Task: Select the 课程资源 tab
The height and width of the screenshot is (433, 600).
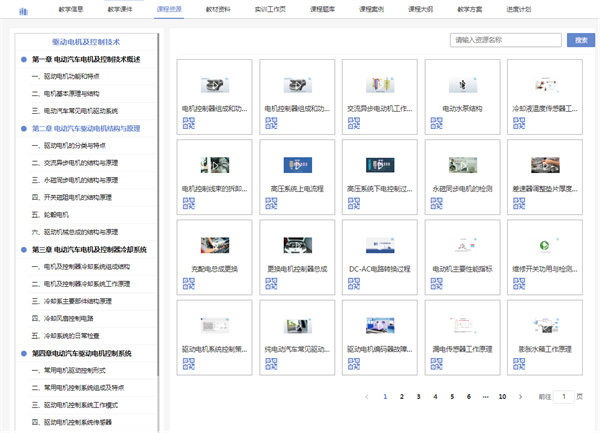Action: tap(169, 9)
